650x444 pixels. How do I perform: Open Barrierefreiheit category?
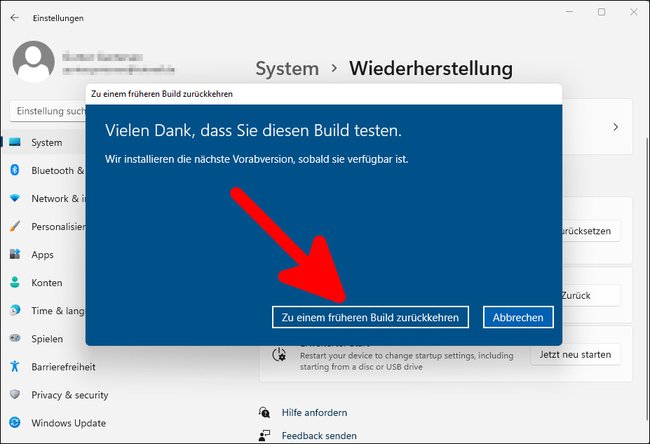tap(62, 367)
